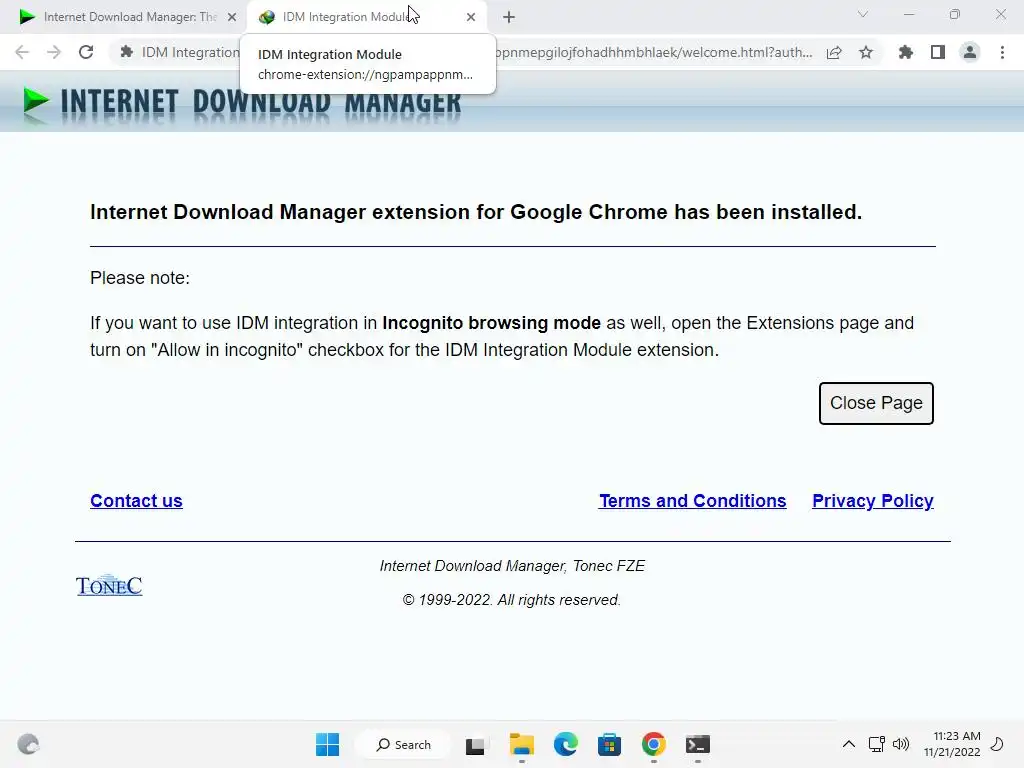Go forward one page
Image resolution: width=1024 pixels, height=768 pixels.
[x=54, y=52]
